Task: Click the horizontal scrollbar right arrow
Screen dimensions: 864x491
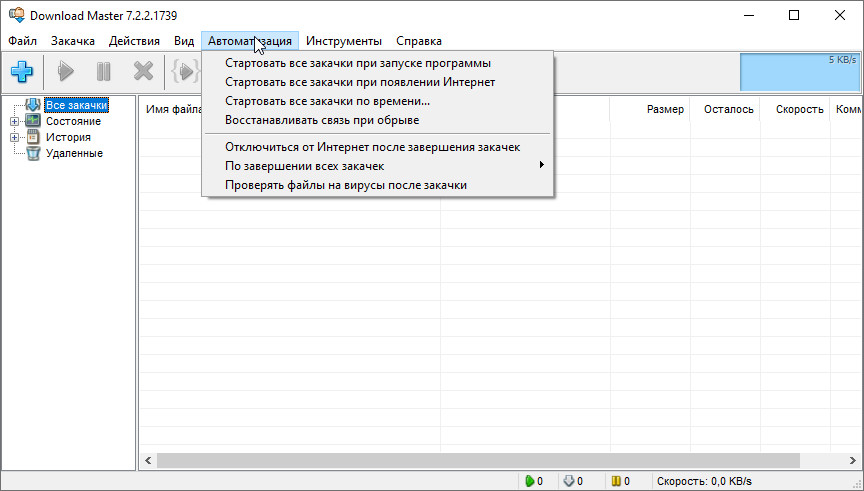Action: point(853,461)
